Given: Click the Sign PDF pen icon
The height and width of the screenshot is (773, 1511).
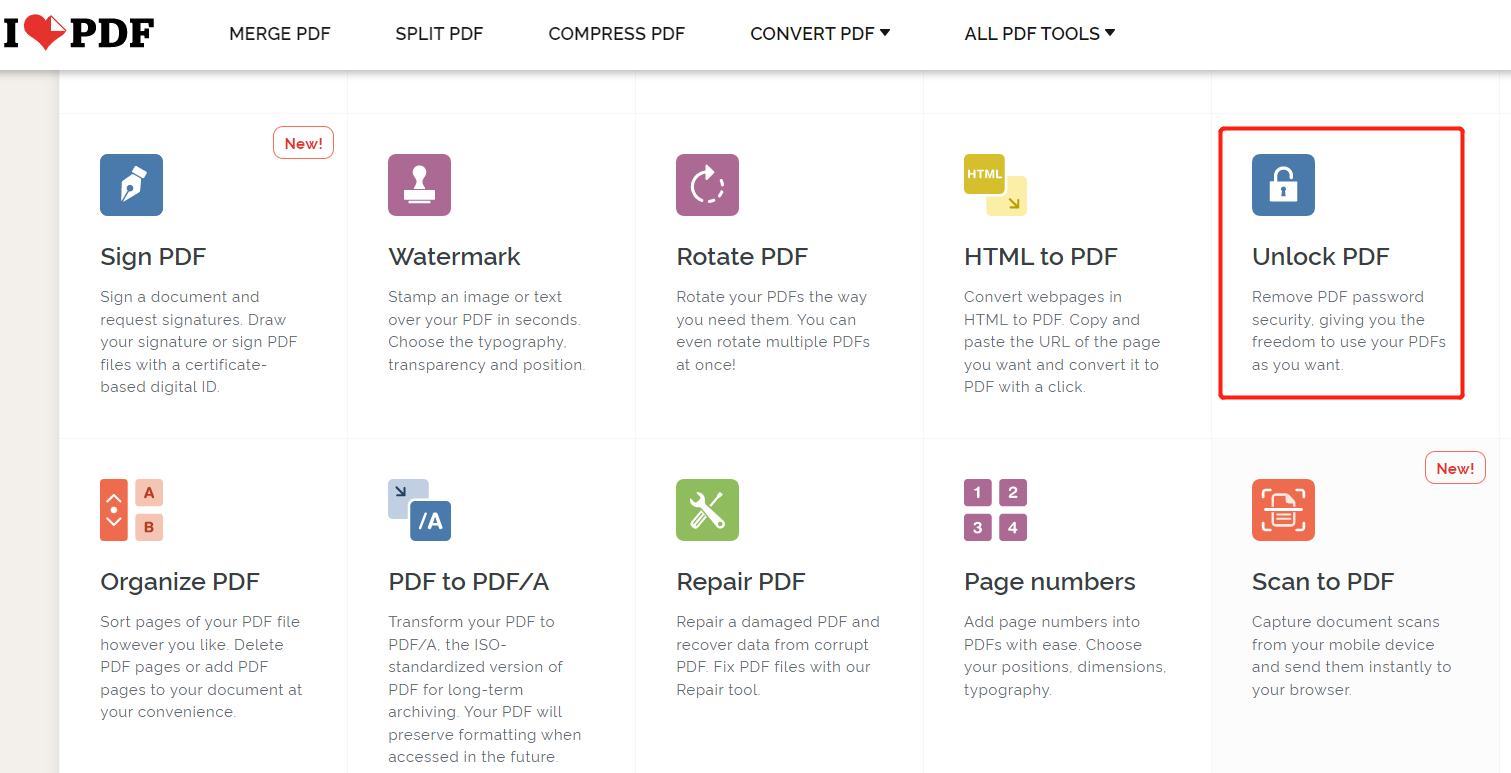Looking at the screenshot, I should [x=131, y=185].
